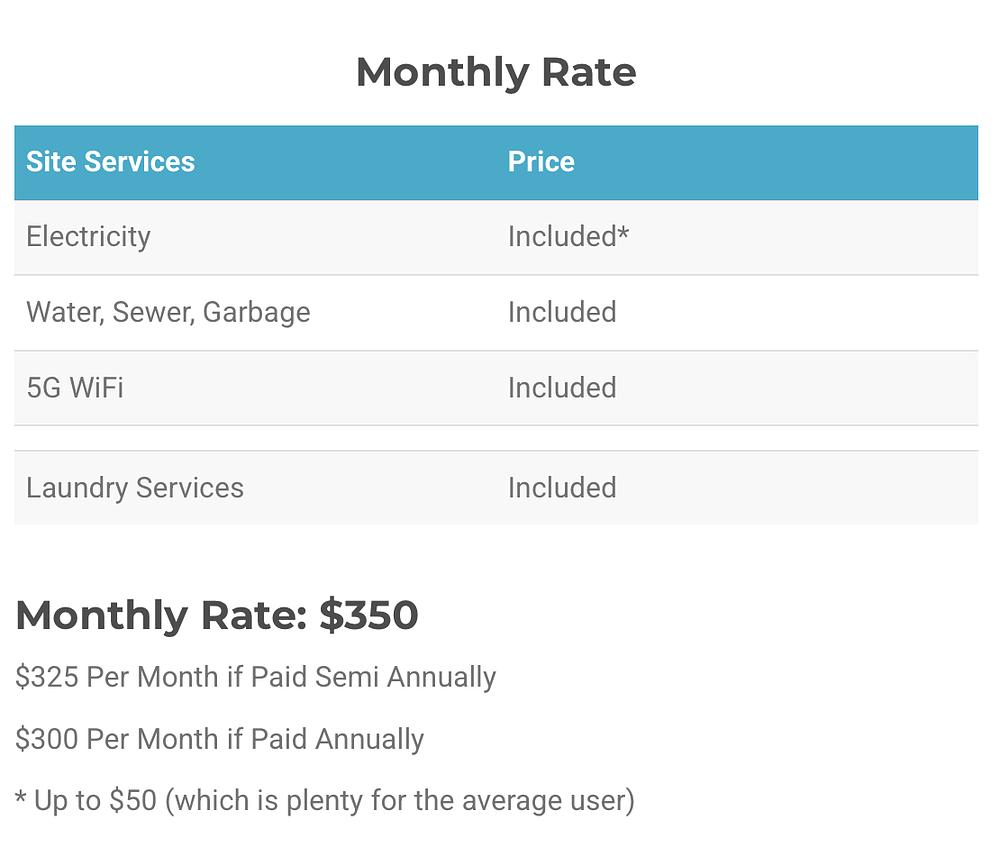Select the Electricity row label
This screenshot has height=858, width=1000.
coord(88,237)
